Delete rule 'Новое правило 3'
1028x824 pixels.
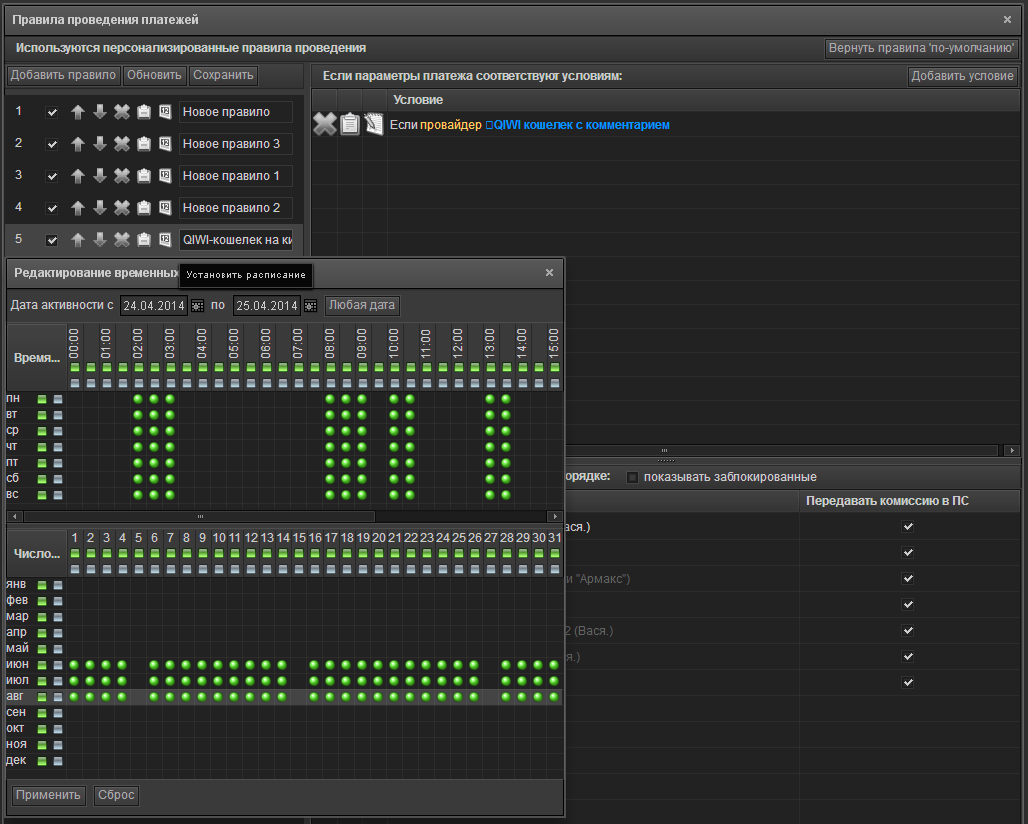coord(122,144)
